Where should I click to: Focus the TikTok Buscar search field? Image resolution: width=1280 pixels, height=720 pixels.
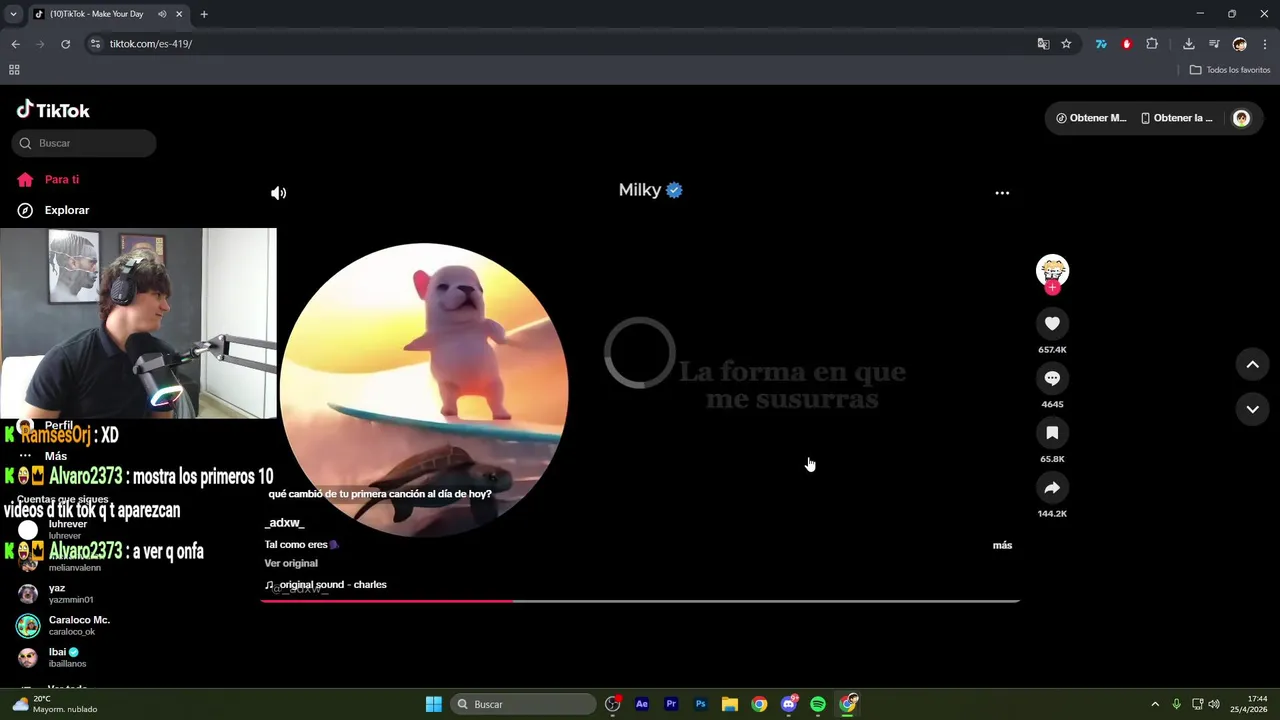pos(84,143)
